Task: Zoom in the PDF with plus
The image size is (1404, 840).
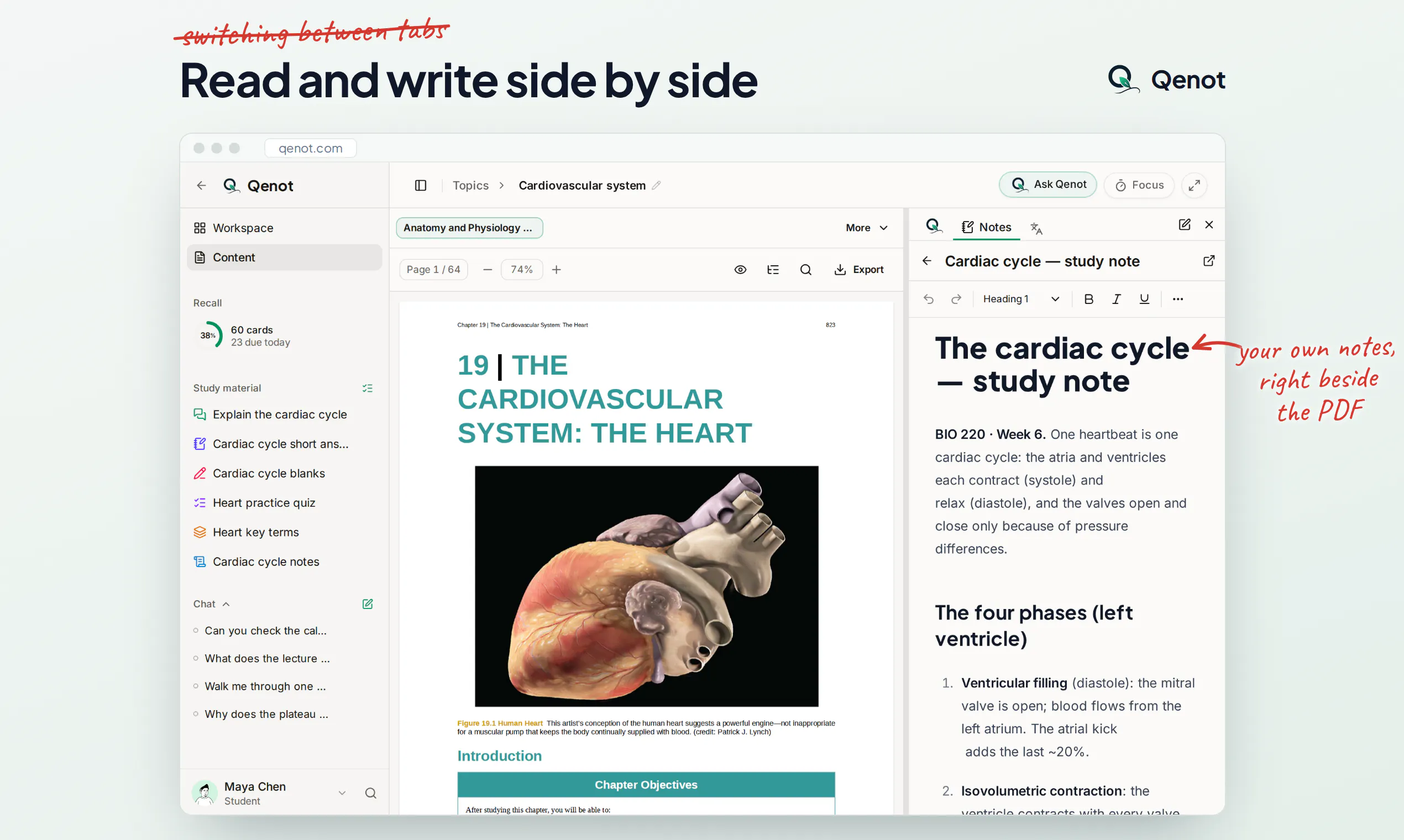Action: click(x=557, y=270)
